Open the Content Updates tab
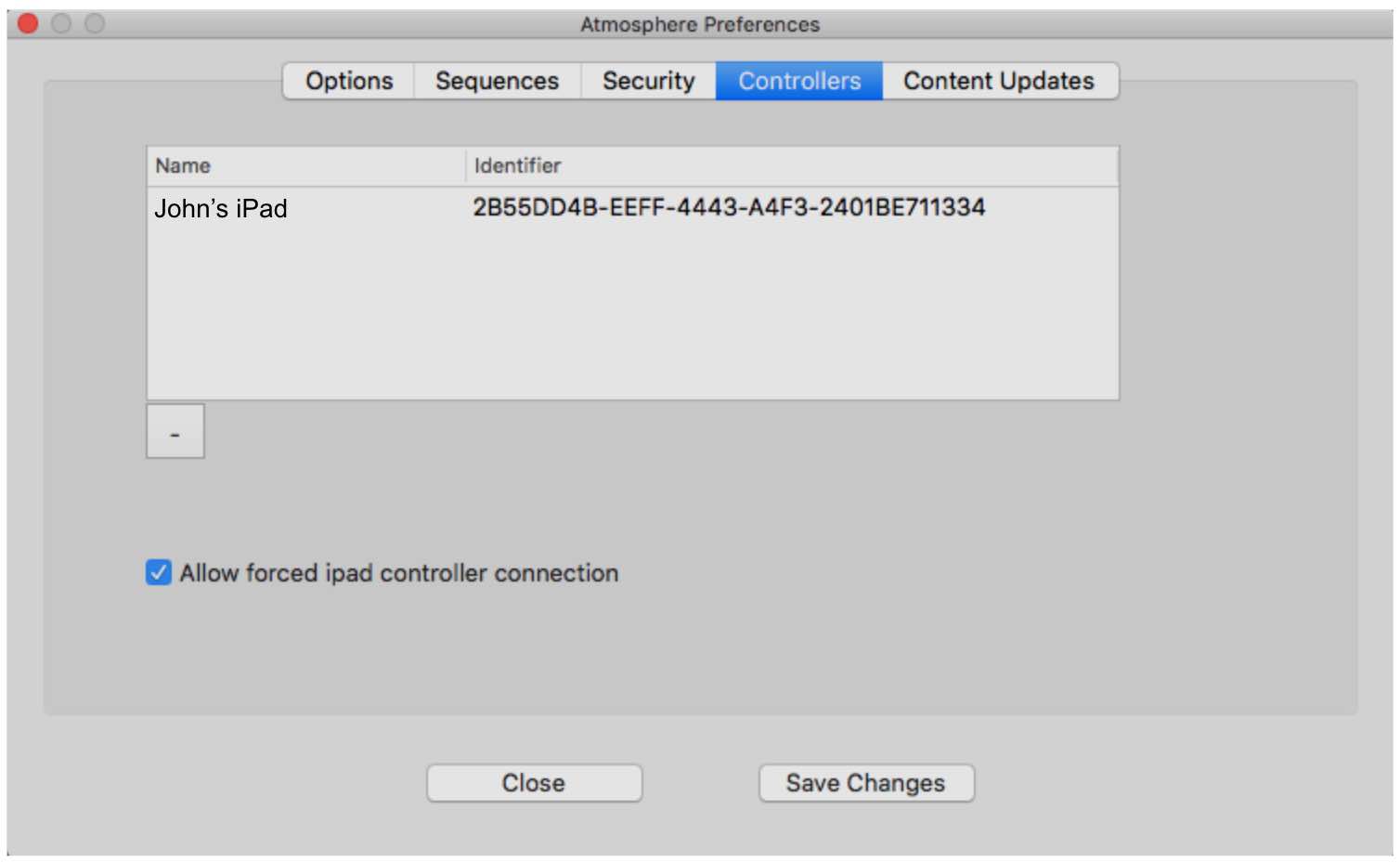This screenshot has width=1400, height=862. point(999,82)
